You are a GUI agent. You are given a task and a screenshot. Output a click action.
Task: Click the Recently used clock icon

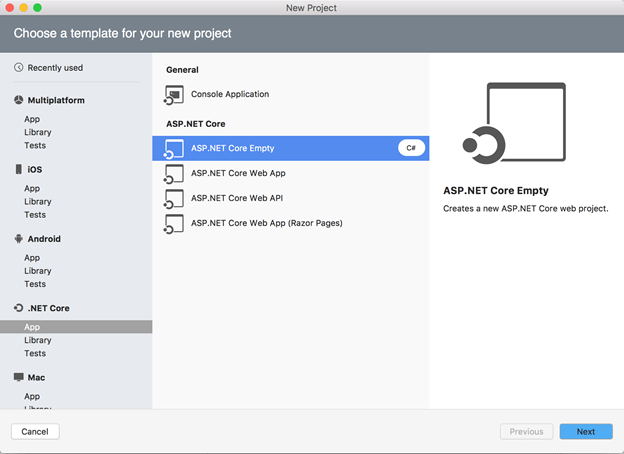(19, 68)
